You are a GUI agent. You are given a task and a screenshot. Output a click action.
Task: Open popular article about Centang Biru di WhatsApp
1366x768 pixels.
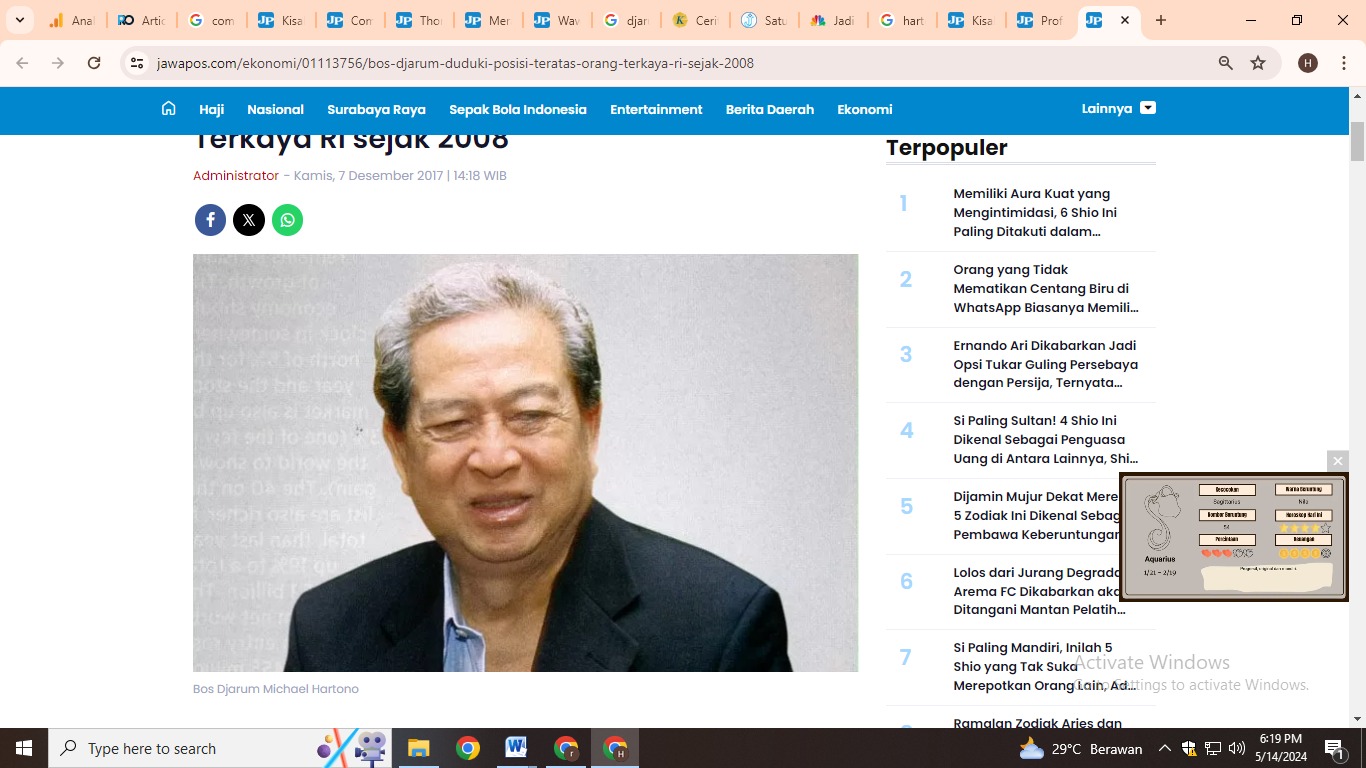click(x=1046, y=288)
